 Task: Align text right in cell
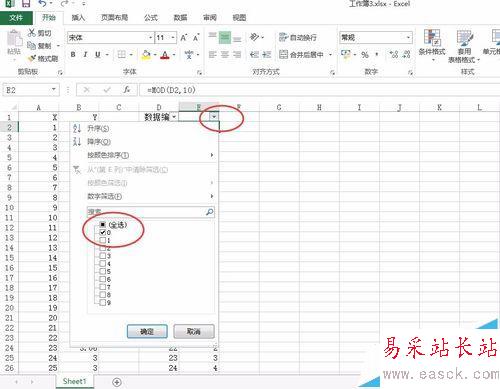click(x=237, y=54)
